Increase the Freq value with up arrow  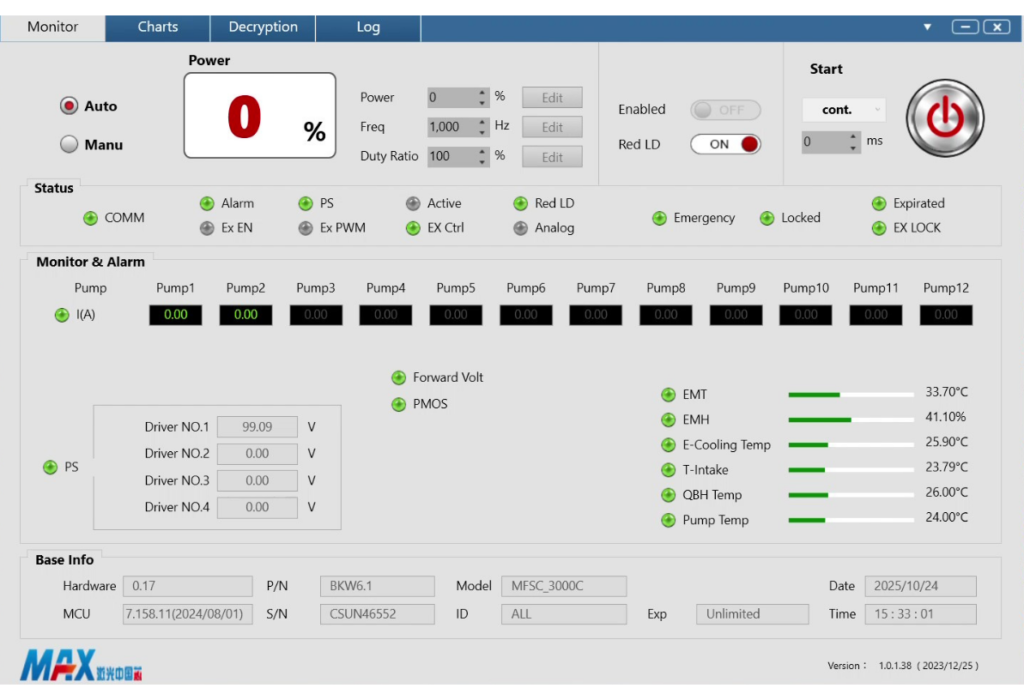(x=482, y=122)
